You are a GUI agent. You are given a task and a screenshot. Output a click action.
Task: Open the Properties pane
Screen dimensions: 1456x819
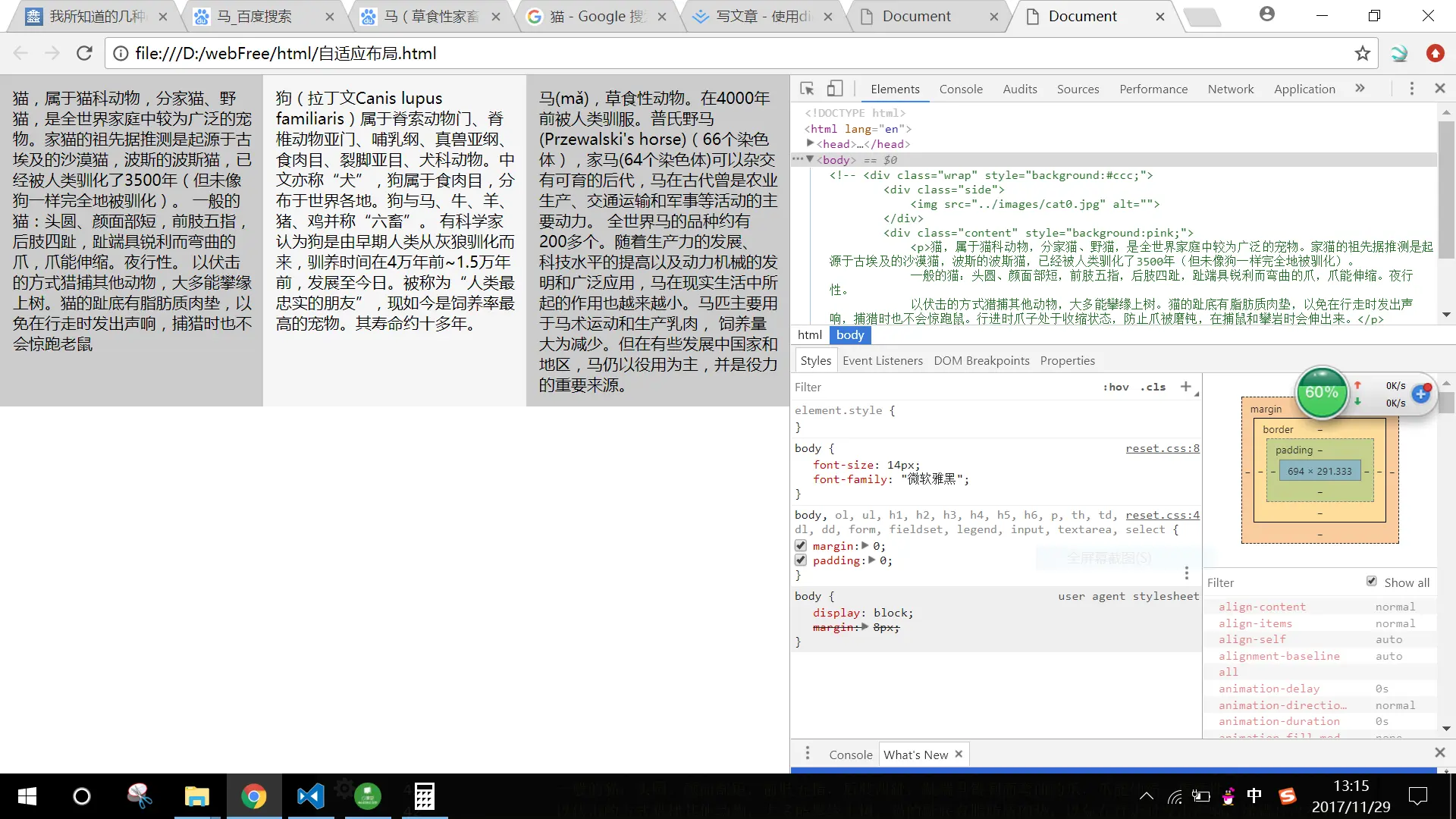[1067, 360]
